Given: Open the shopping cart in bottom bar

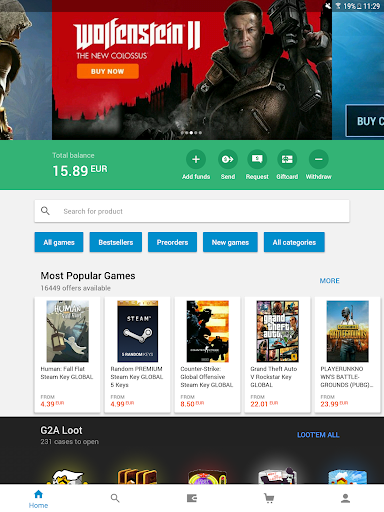Looking at the screenshot, I should [269, 498].
